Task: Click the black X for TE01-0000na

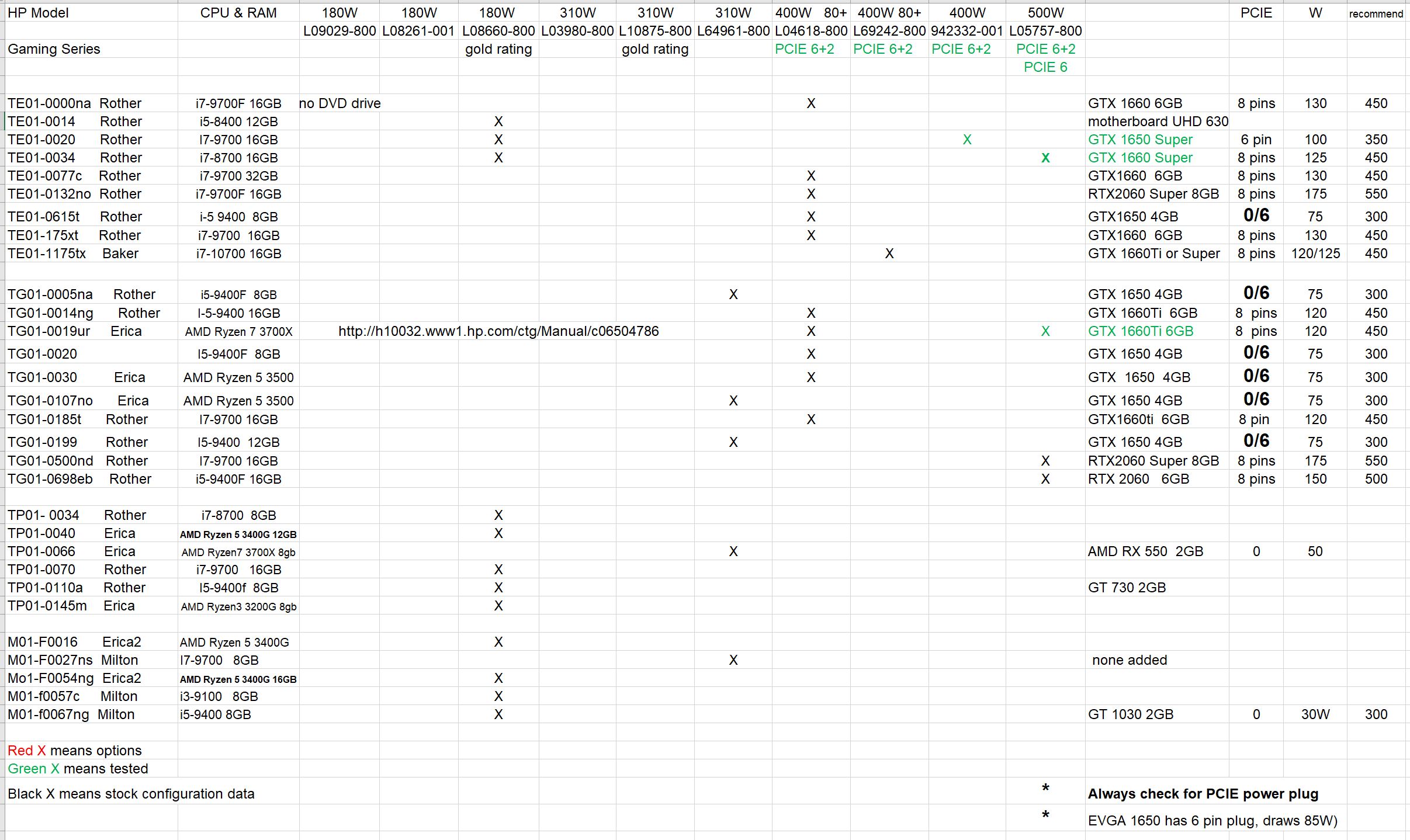Action: click(x=810, y=103)
